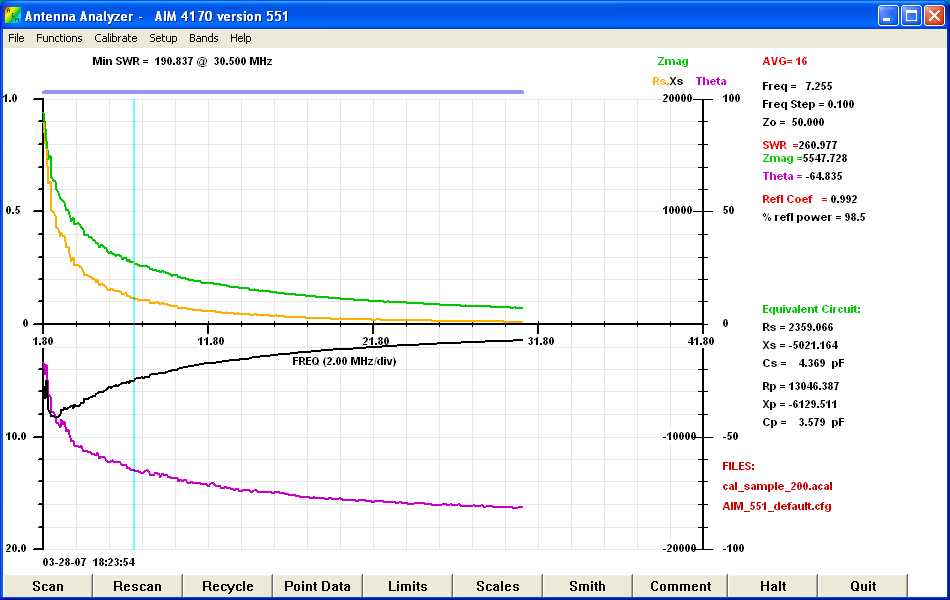Close the Antenna Analyzer window
The image size is (950, 600).
point(934,15)
